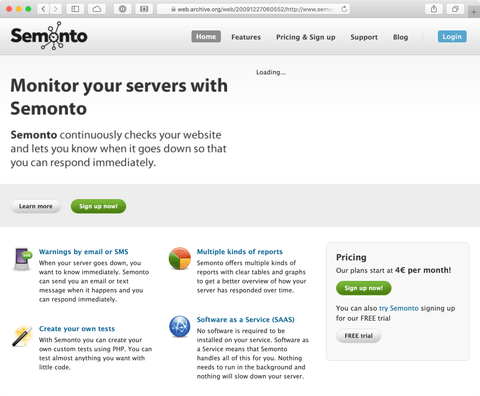Image resolution: width=480 pixels, height=396 pixels.
Task: Show all tabs overview button
Action: 455,9
